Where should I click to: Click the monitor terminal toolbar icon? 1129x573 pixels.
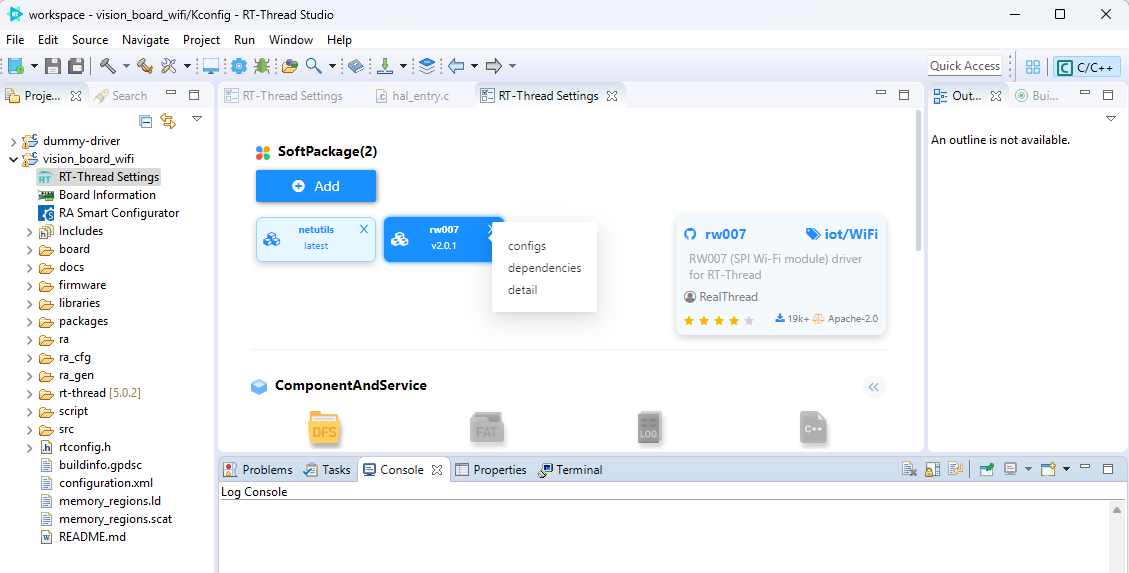tap(211, 66)
